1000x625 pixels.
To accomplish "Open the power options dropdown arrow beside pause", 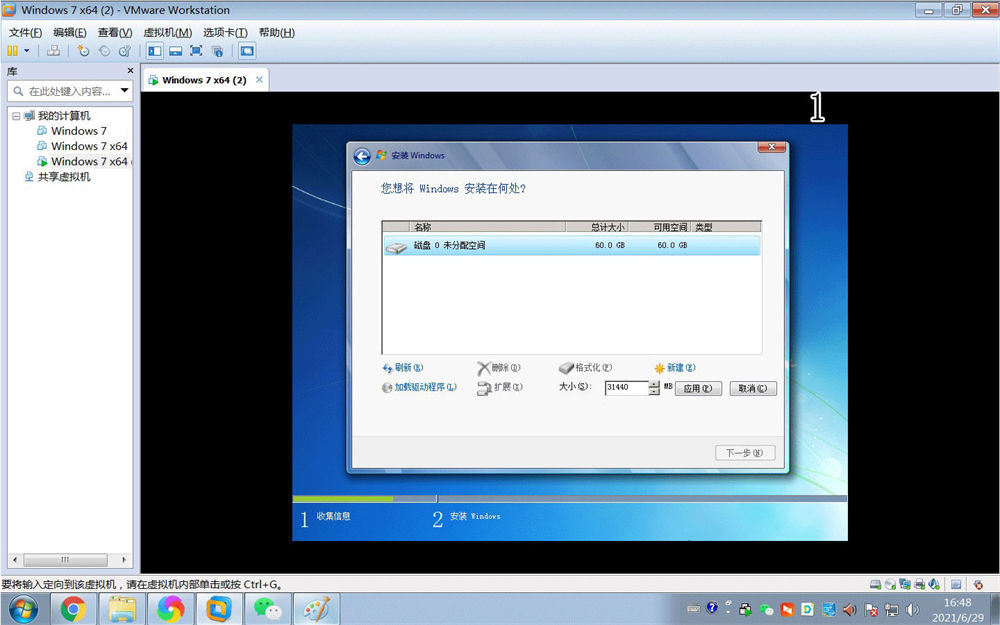I will [27, 51].
